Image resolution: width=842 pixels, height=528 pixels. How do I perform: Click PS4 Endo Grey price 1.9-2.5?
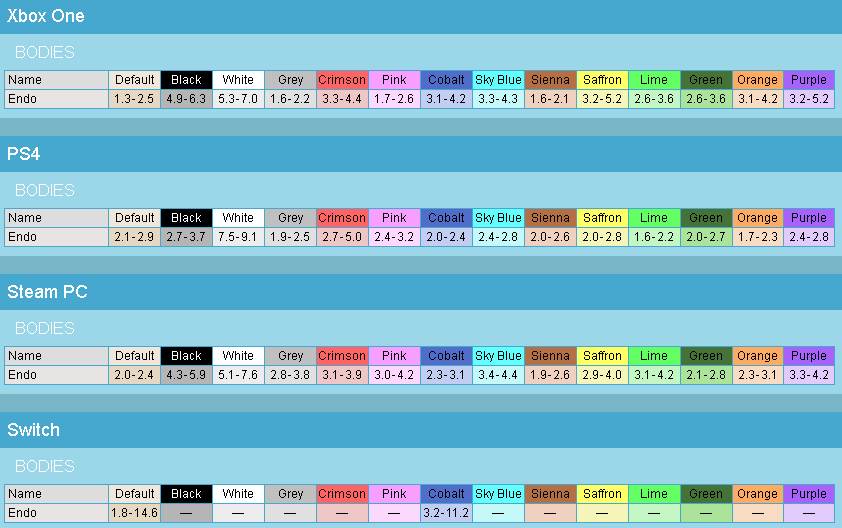291,237
